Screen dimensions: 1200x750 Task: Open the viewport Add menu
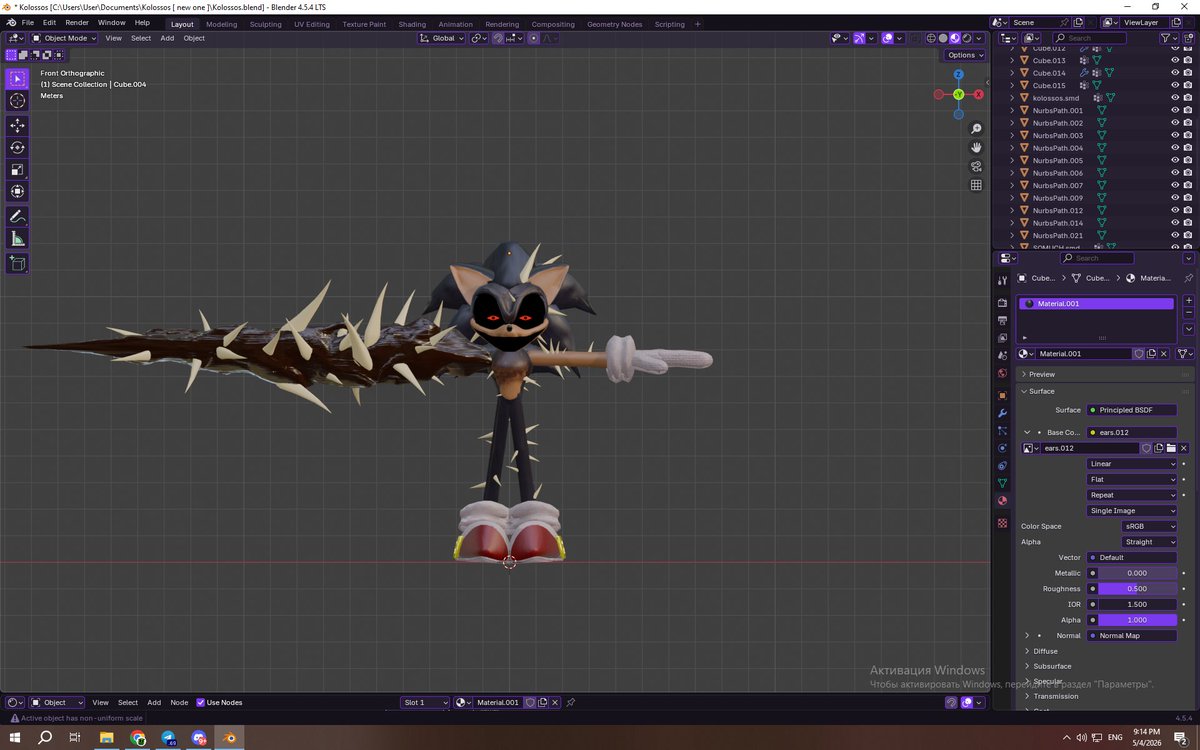coord(167,38)
